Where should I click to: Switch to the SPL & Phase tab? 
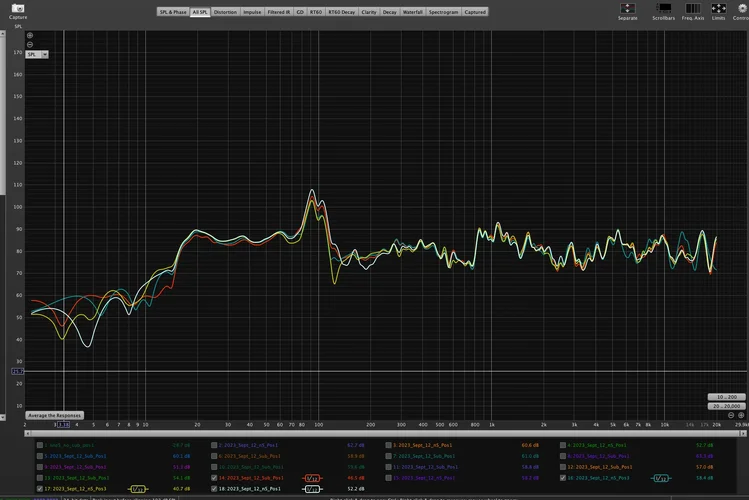173,12
